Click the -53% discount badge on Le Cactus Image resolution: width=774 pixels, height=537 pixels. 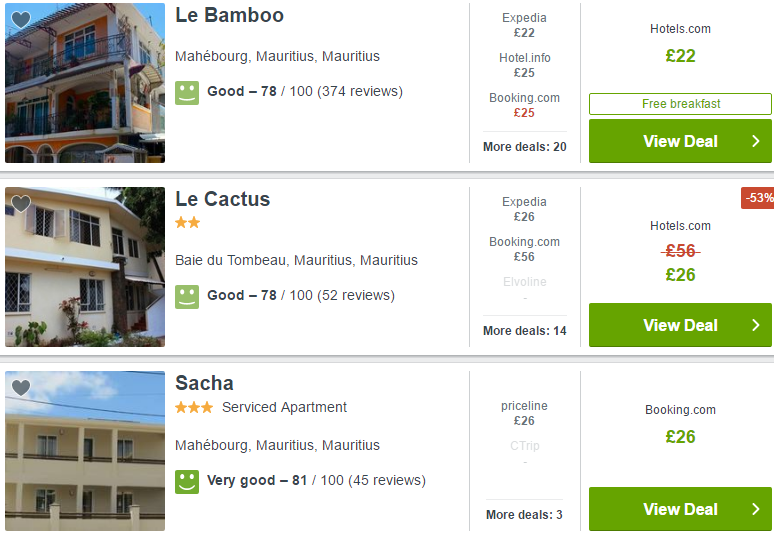[757, 198]
